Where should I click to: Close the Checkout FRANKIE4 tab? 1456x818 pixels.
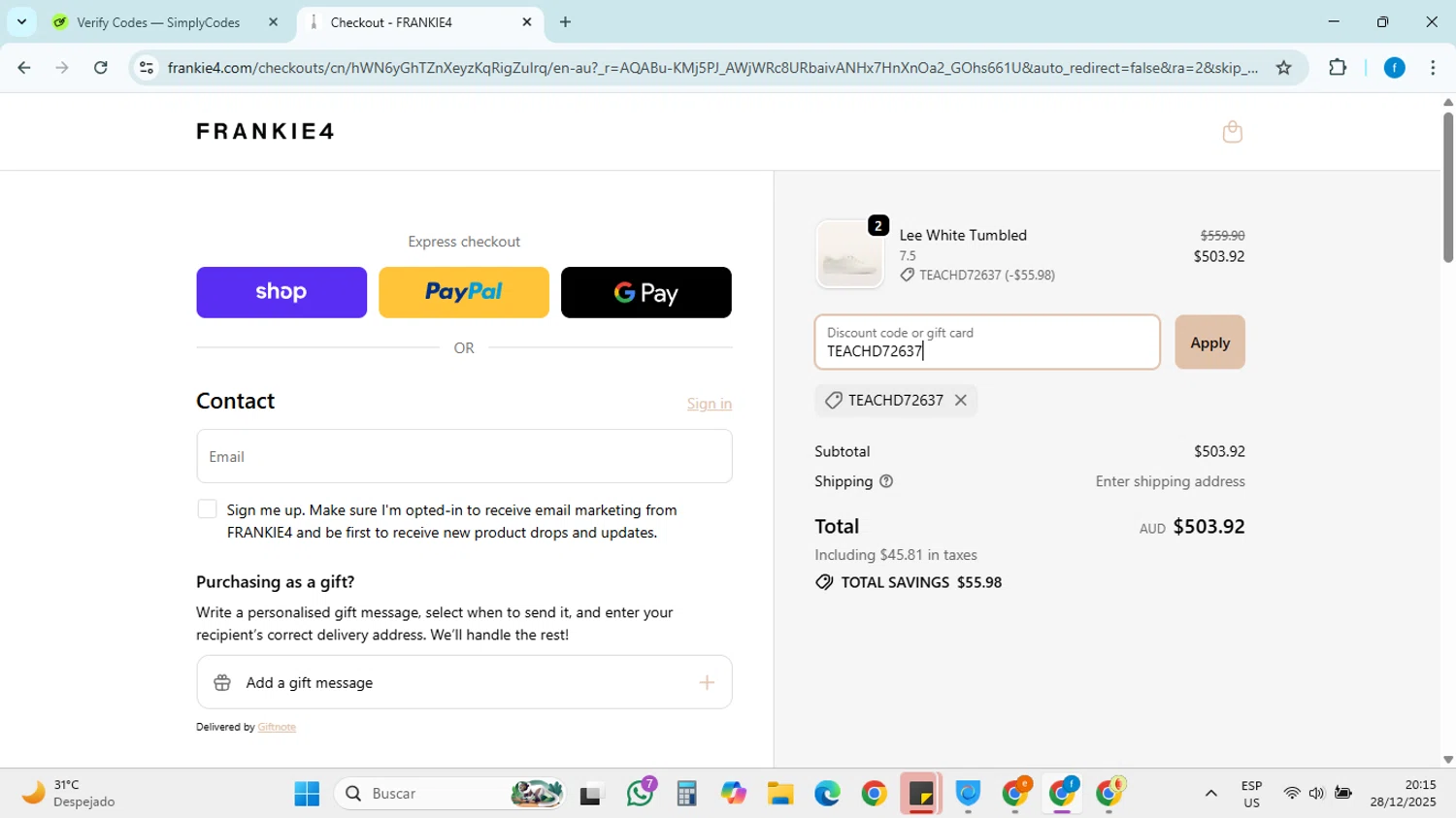tap(527, 21)
